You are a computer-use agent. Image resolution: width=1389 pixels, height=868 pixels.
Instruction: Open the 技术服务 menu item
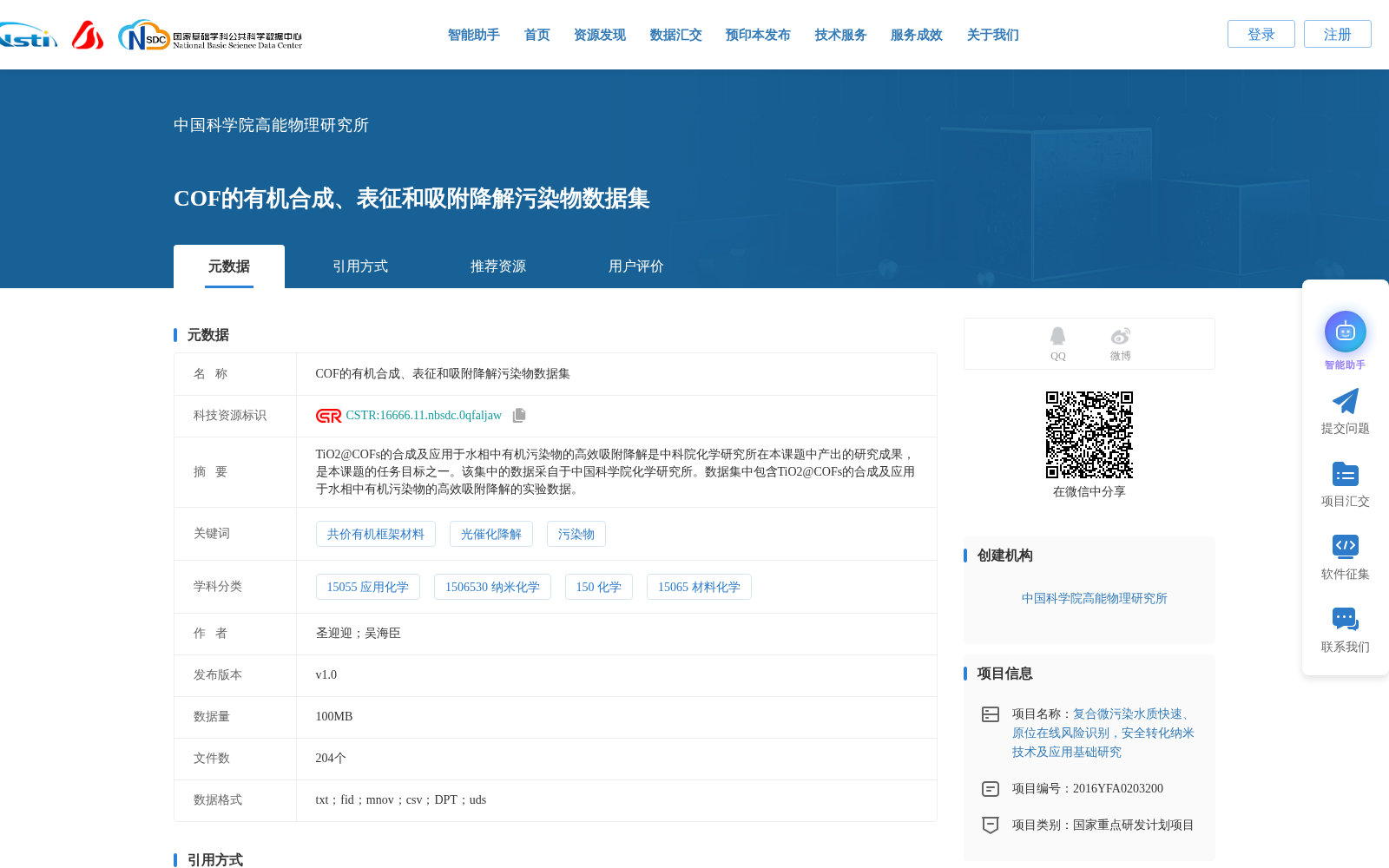pyautogui.click(x=841, y=35)
